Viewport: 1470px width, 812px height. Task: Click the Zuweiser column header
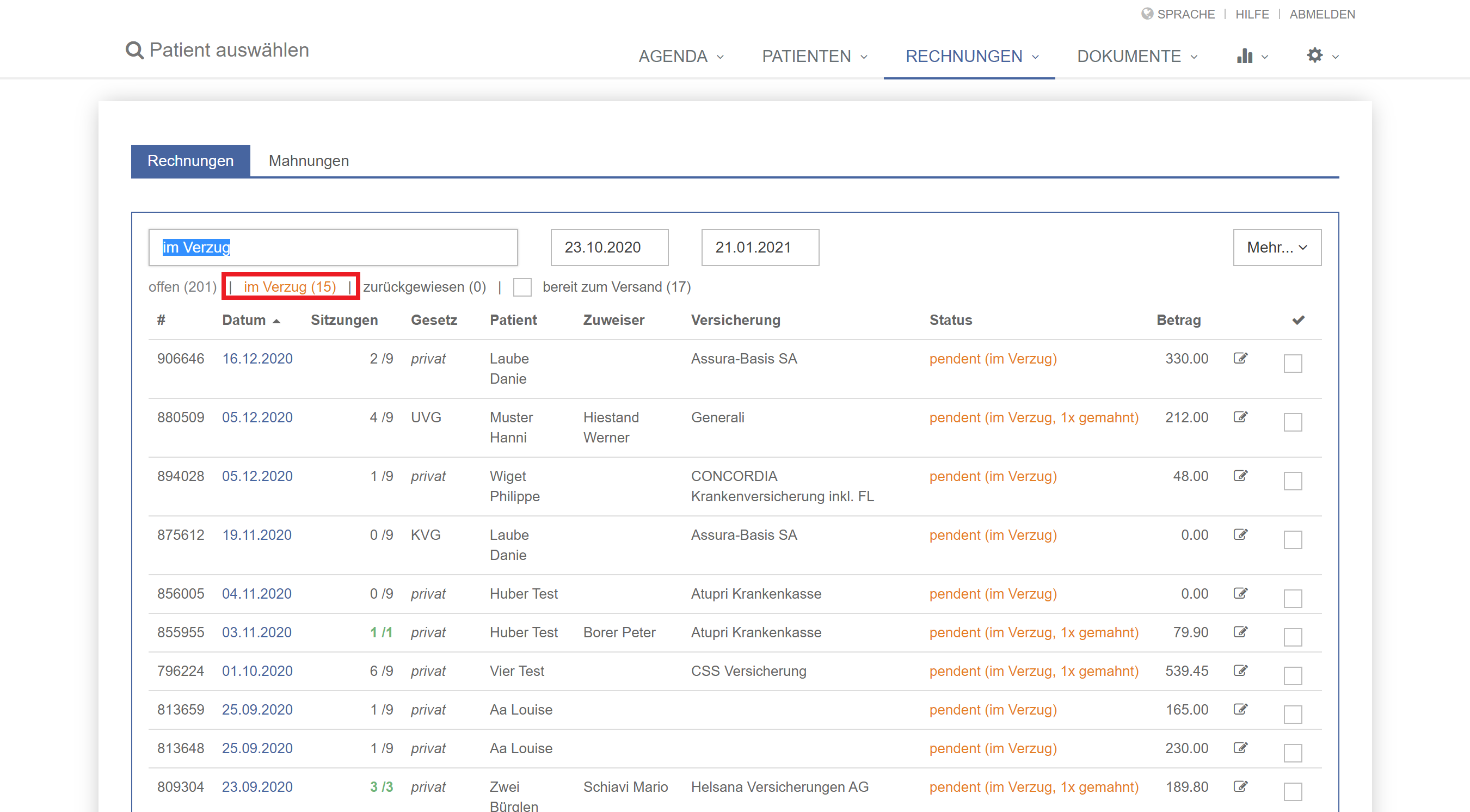point(614,320)
